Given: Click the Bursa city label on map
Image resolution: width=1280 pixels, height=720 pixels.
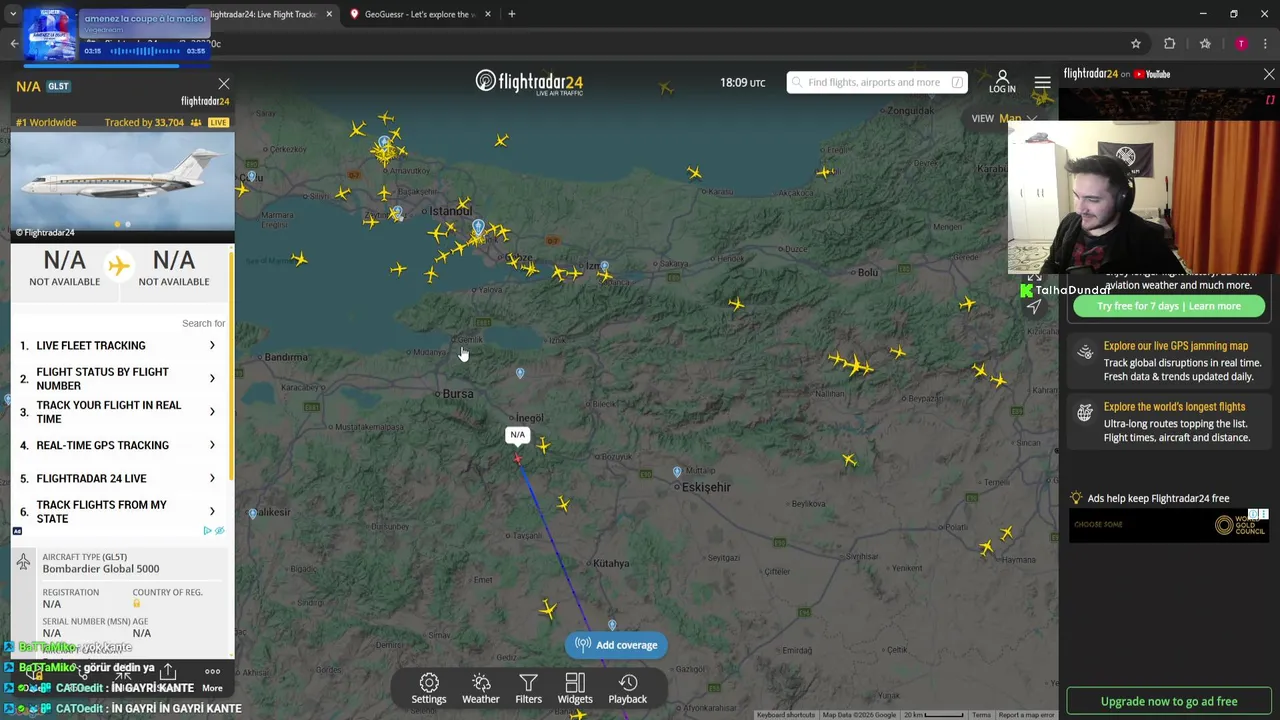Looking at the screenshot, I should (459, 394).
